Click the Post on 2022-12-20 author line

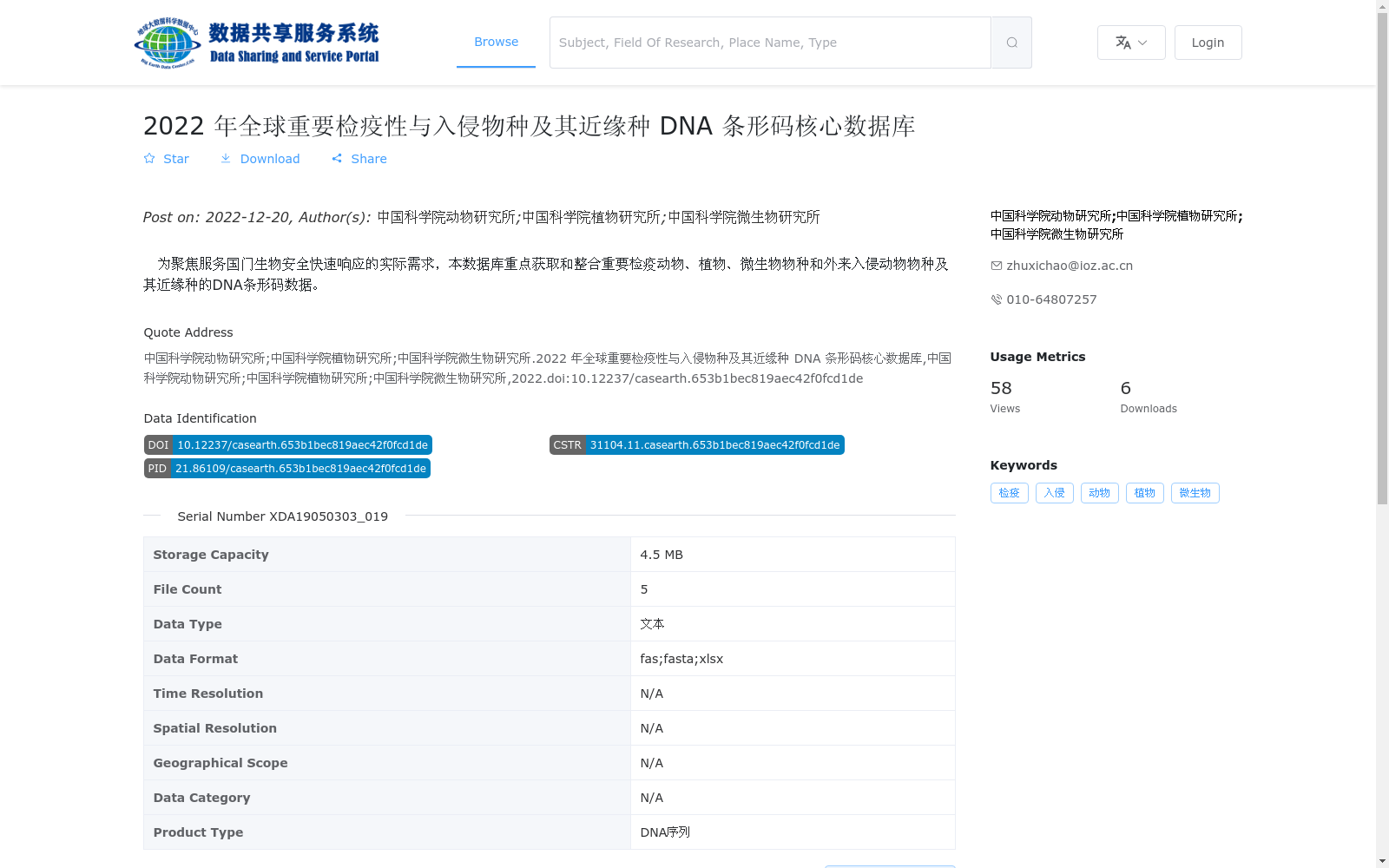(482, 217)
